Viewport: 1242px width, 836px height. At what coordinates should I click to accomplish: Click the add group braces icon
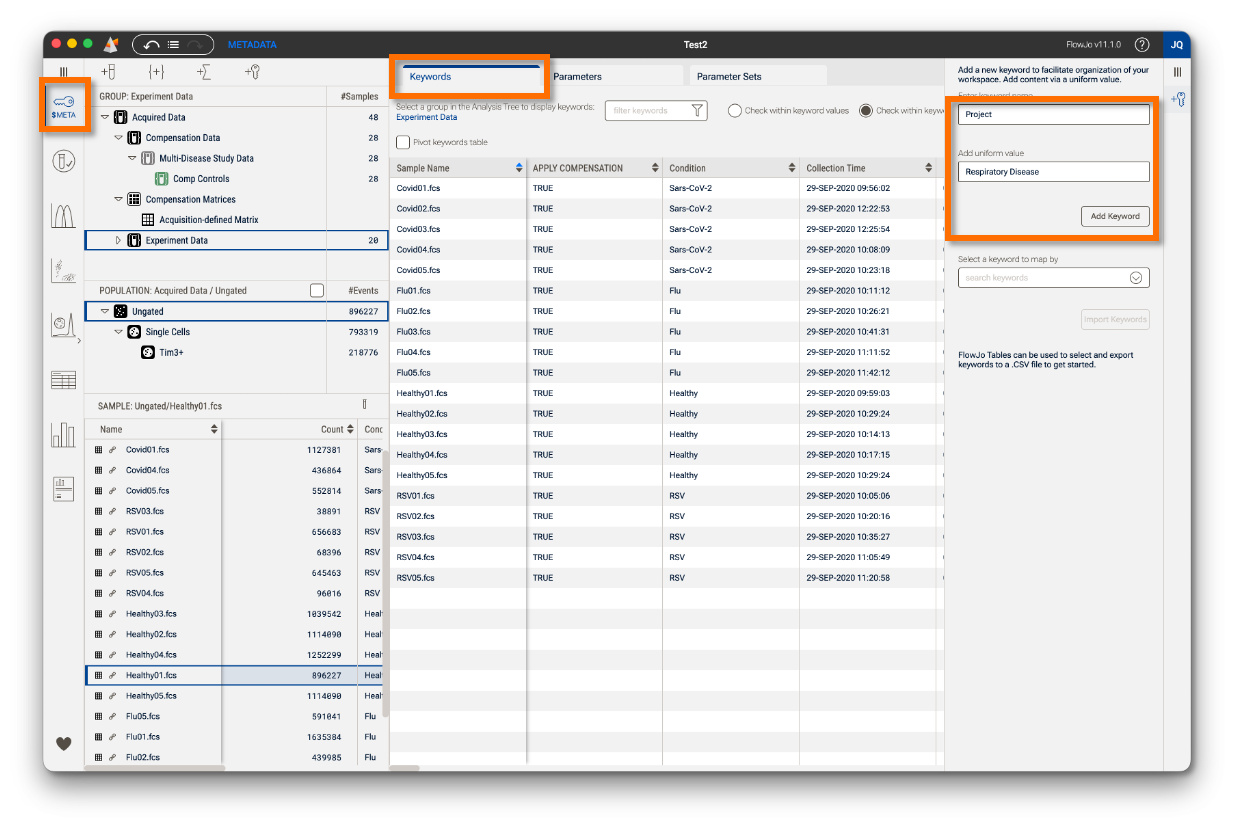[x=156, y=72]
